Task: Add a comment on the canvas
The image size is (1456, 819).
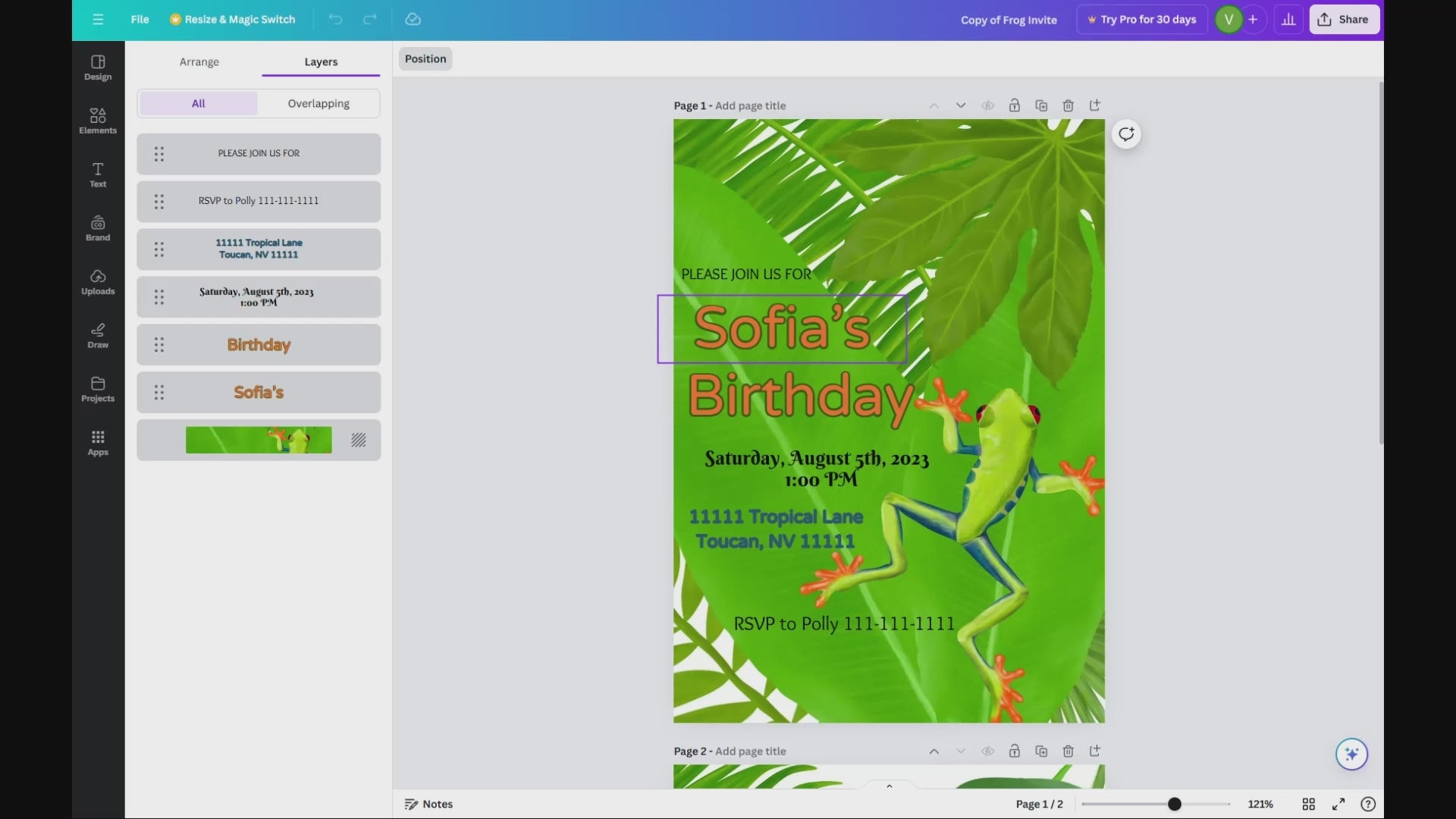Action: (x=1126, y=134)
